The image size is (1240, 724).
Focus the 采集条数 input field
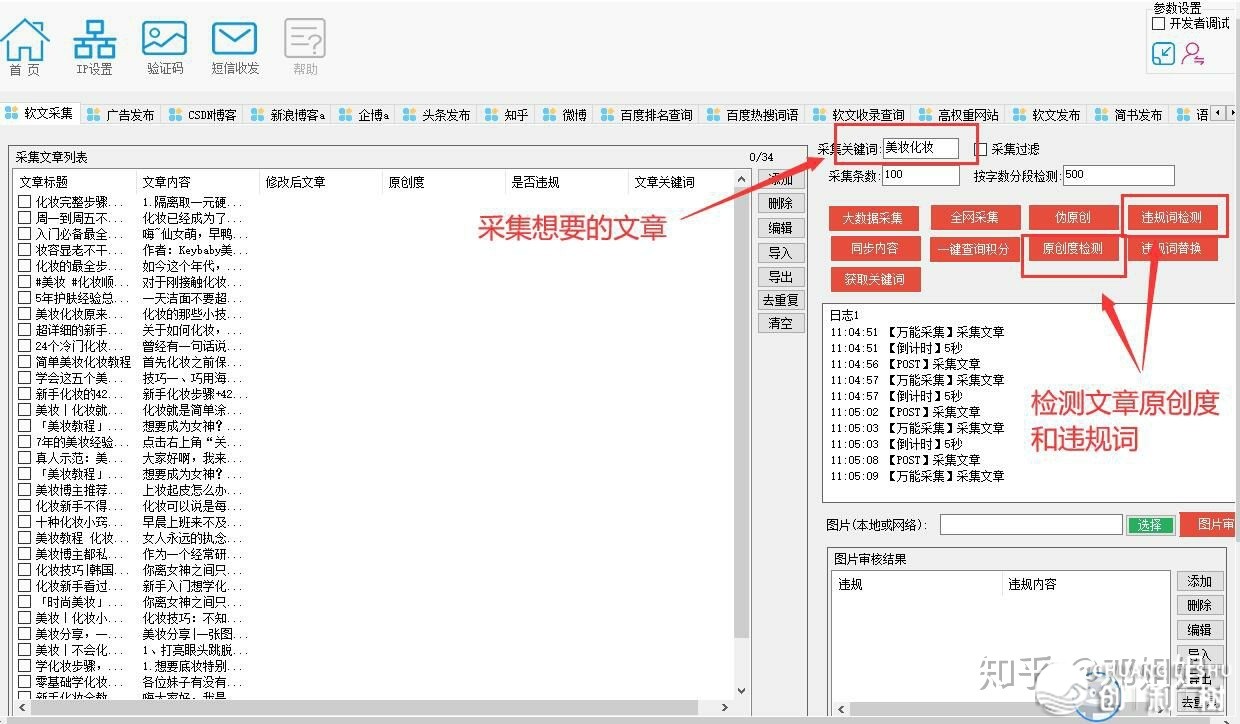click(x=920, y=175)
